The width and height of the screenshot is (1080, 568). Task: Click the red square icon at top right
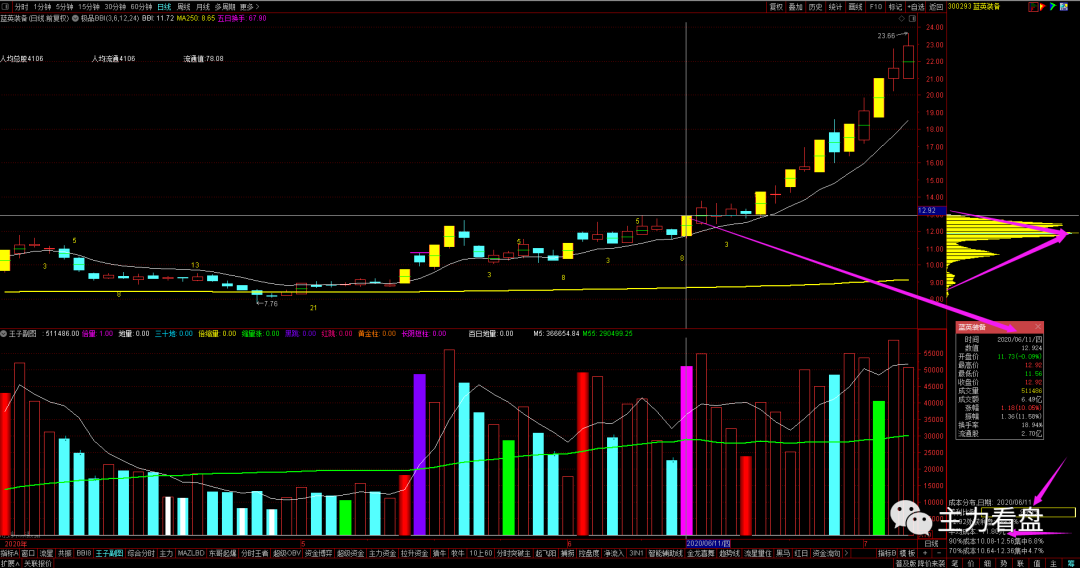click(x=1033, y=7)
